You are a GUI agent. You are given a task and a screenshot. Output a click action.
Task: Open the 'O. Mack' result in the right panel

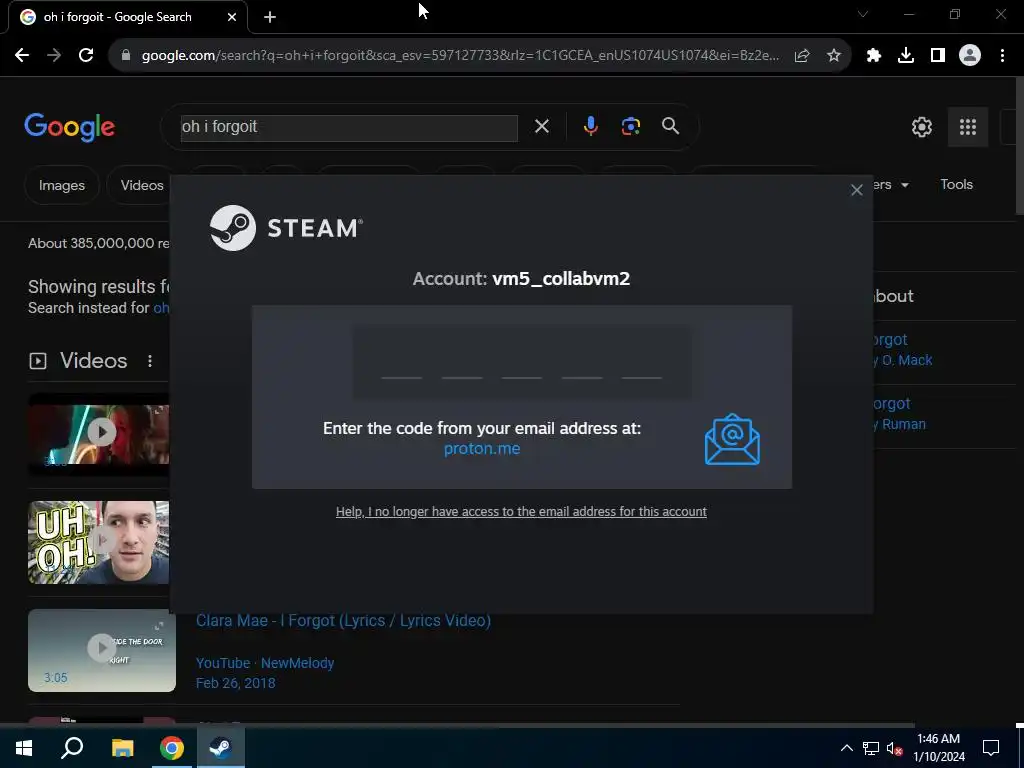coord(902,350)
